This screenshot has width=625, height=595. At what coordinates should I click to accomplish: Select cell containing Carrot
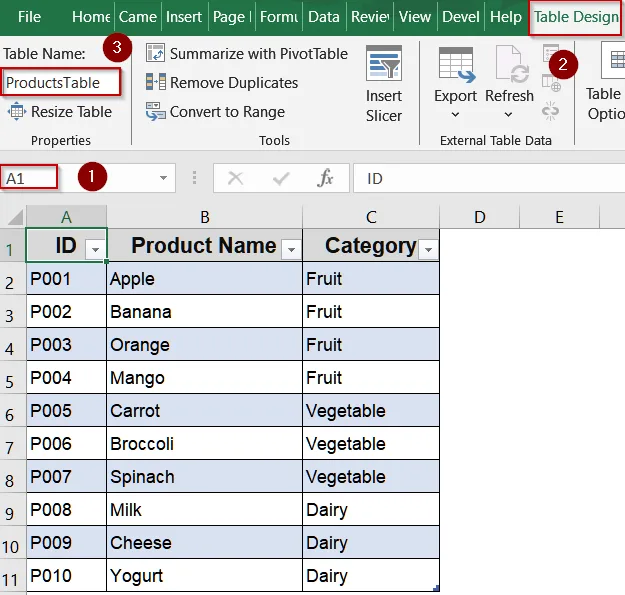pyautogui.click(x=204, y=410)
